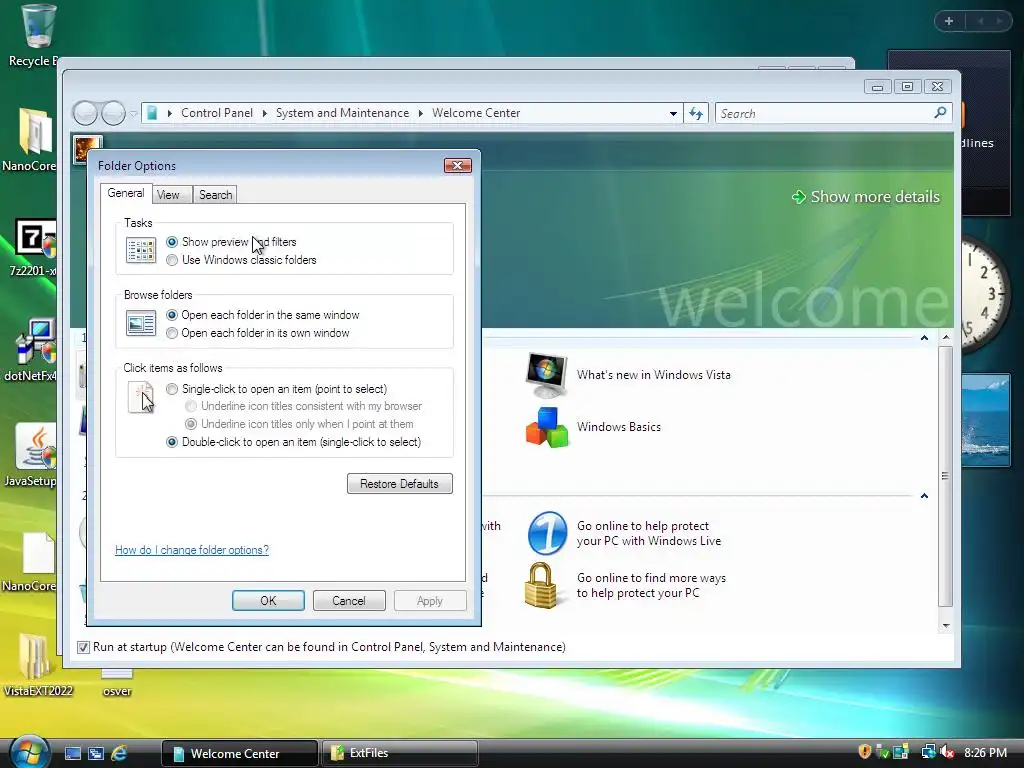The height and width of the screenshot is (768, 1024).
Task: Click the clock gadget on the sidebar
Action: (984, 295)
